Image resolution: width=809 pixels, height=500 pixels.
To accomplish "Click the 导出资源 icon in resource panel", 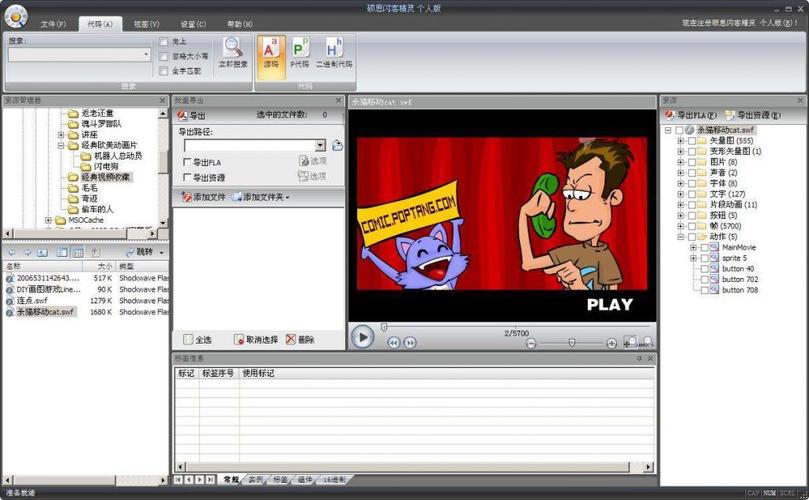I will point(729,115).
